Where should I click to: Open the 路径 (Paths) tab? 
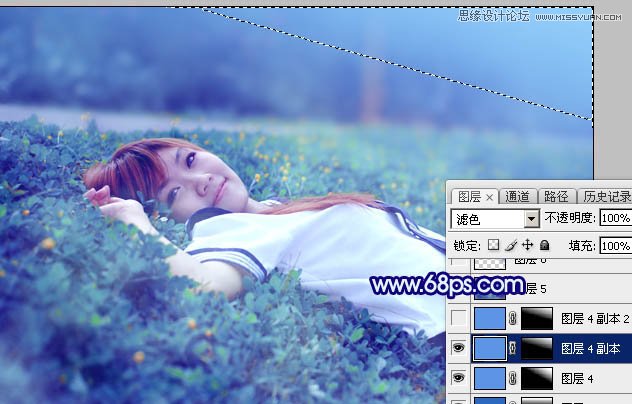[555, 196]
